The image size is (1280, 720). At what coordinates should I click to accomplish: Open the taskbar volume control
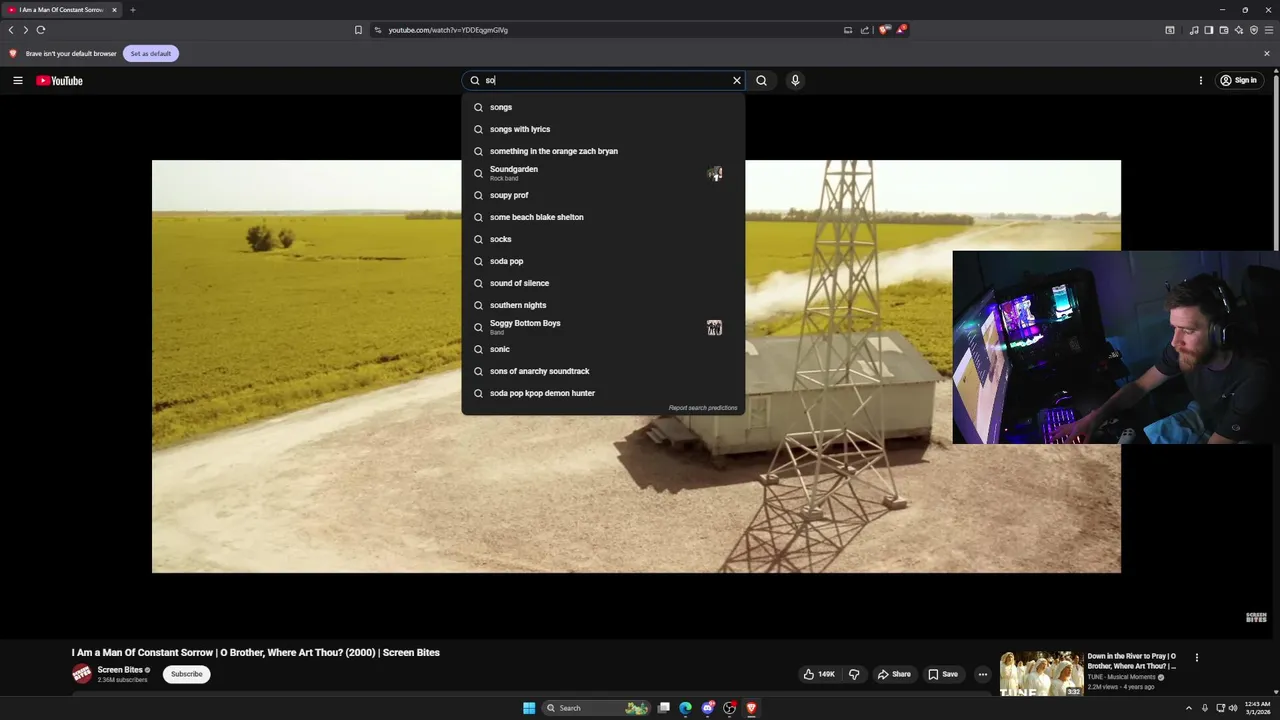1233,708
